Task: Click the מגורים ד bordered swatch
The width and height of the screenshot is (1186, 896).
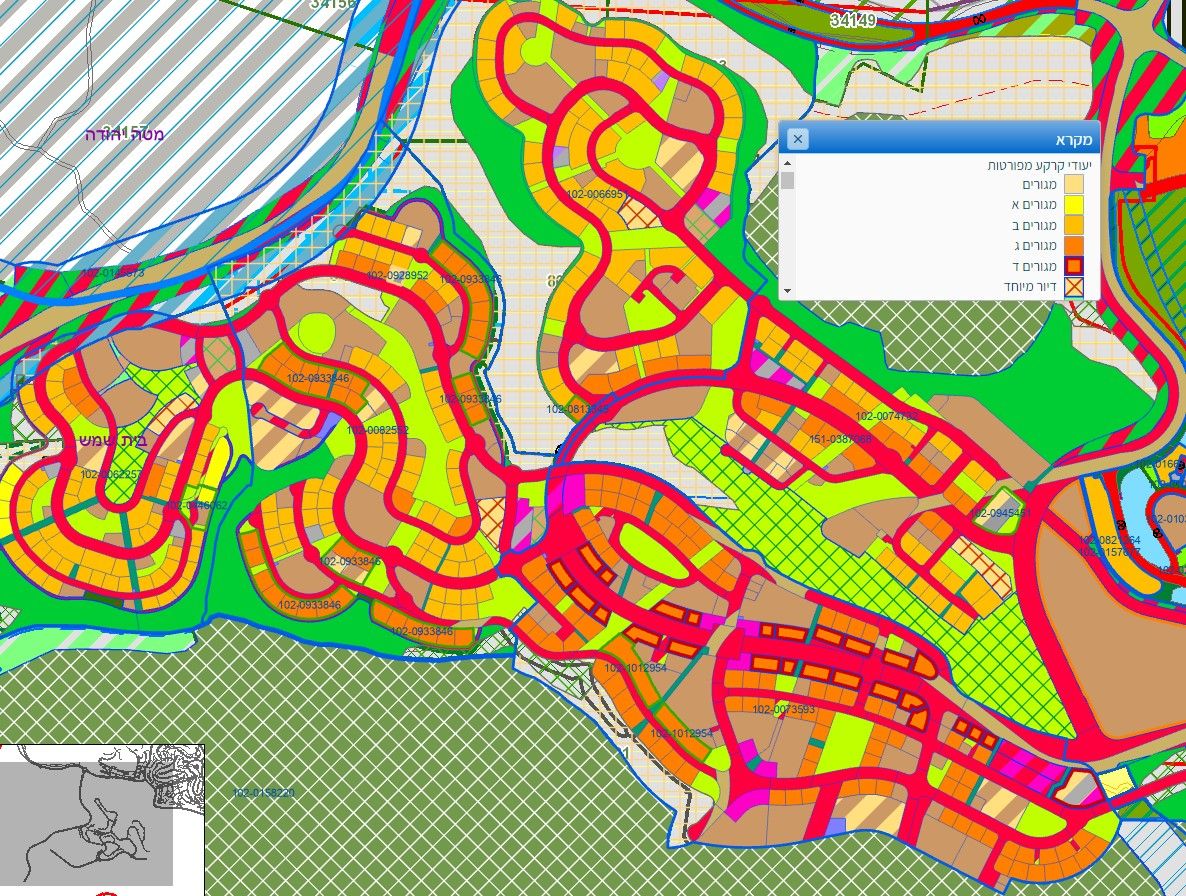Action: [1074, 266]
